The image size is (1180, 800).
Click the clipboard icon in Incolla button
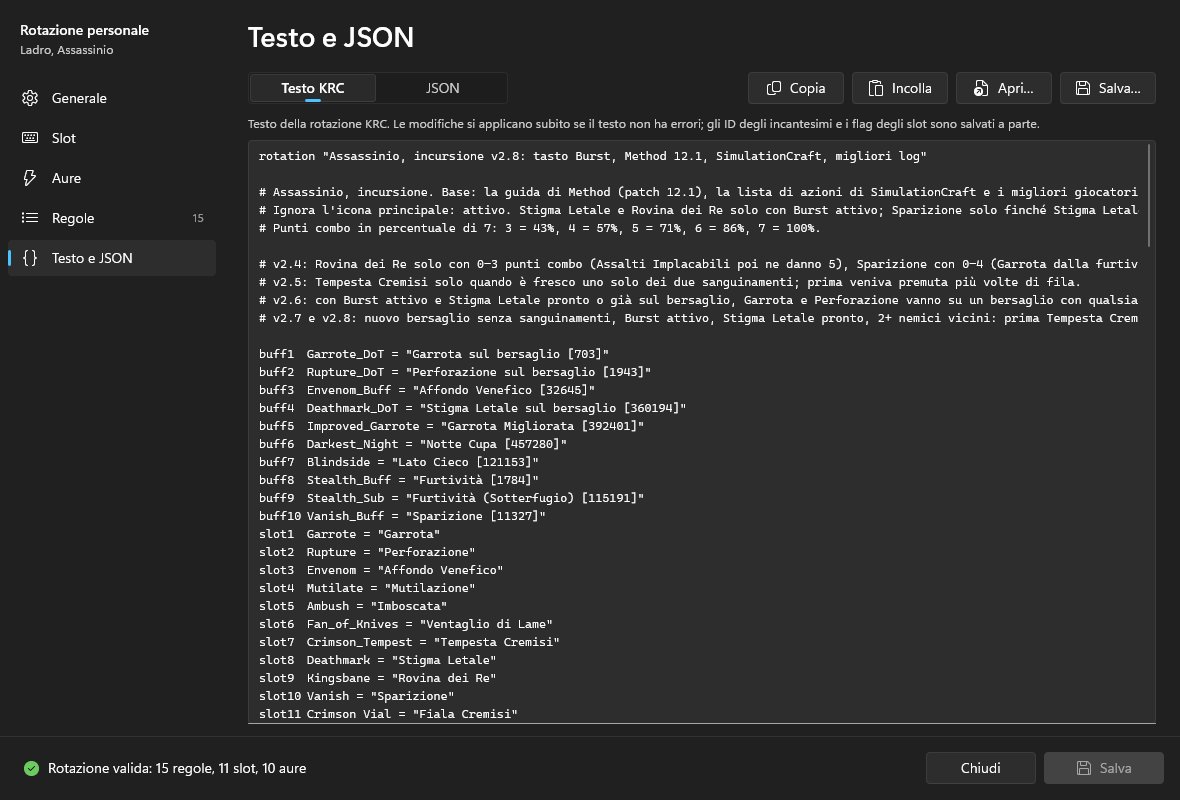(x=876, y=88)
